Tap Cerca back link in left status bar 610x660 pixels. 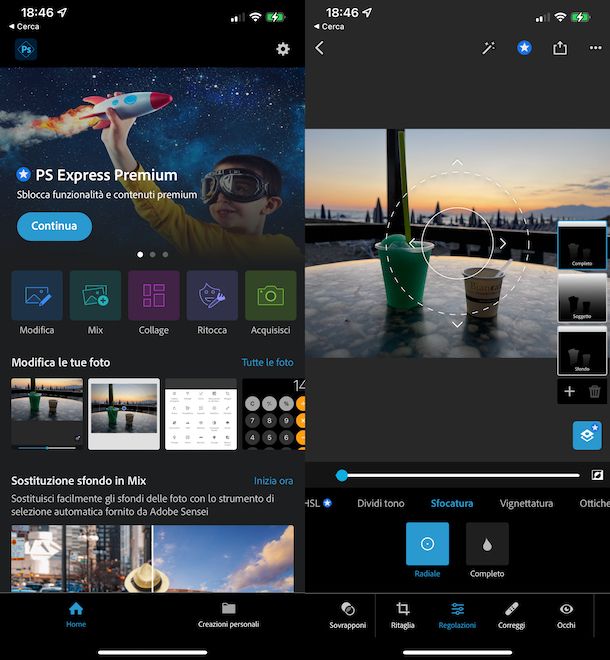[x=24, y=26]
